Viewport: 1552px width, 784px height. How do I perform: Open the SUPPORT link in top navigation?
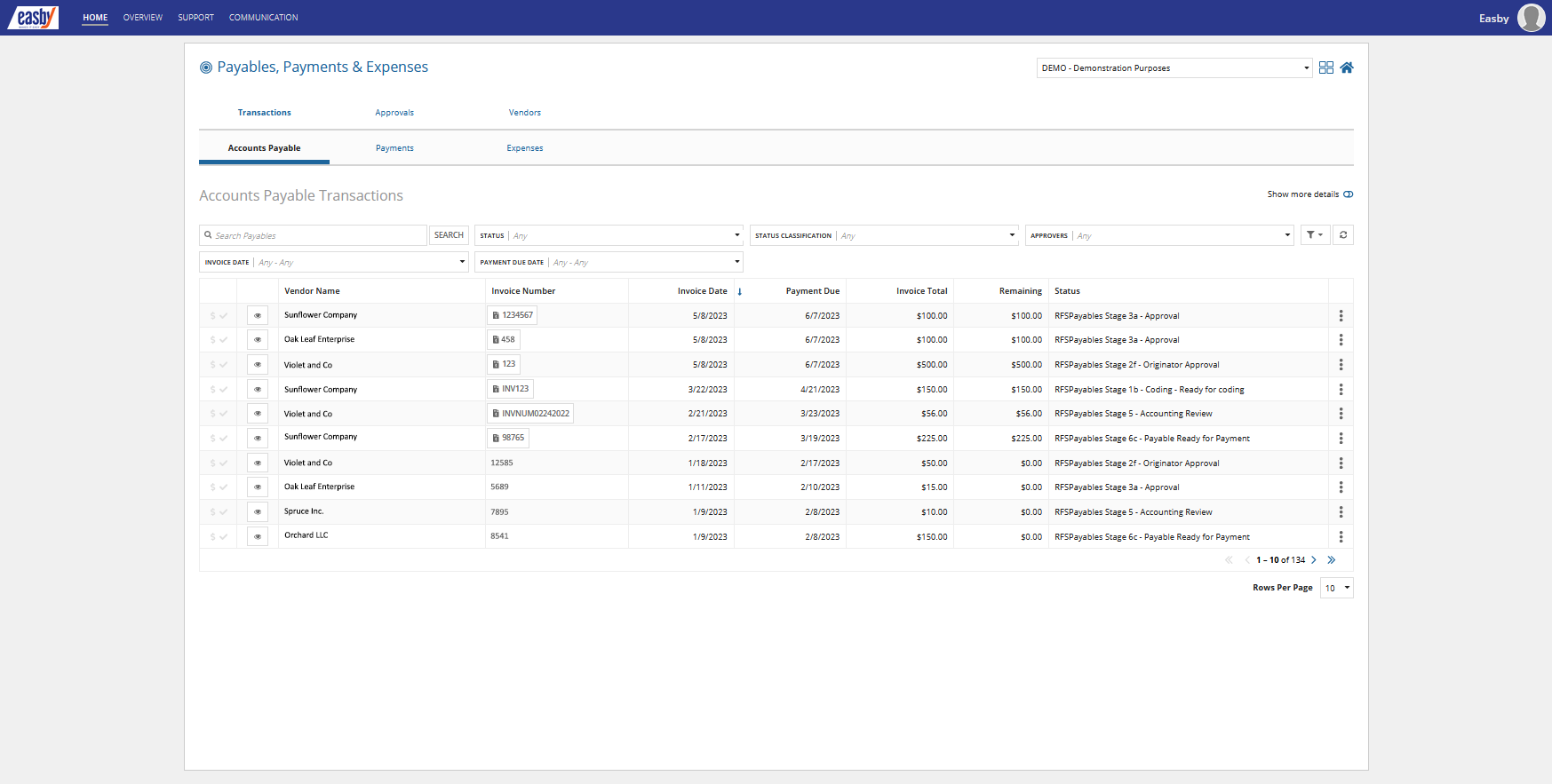pyautogui.click(x=195, y=18)
